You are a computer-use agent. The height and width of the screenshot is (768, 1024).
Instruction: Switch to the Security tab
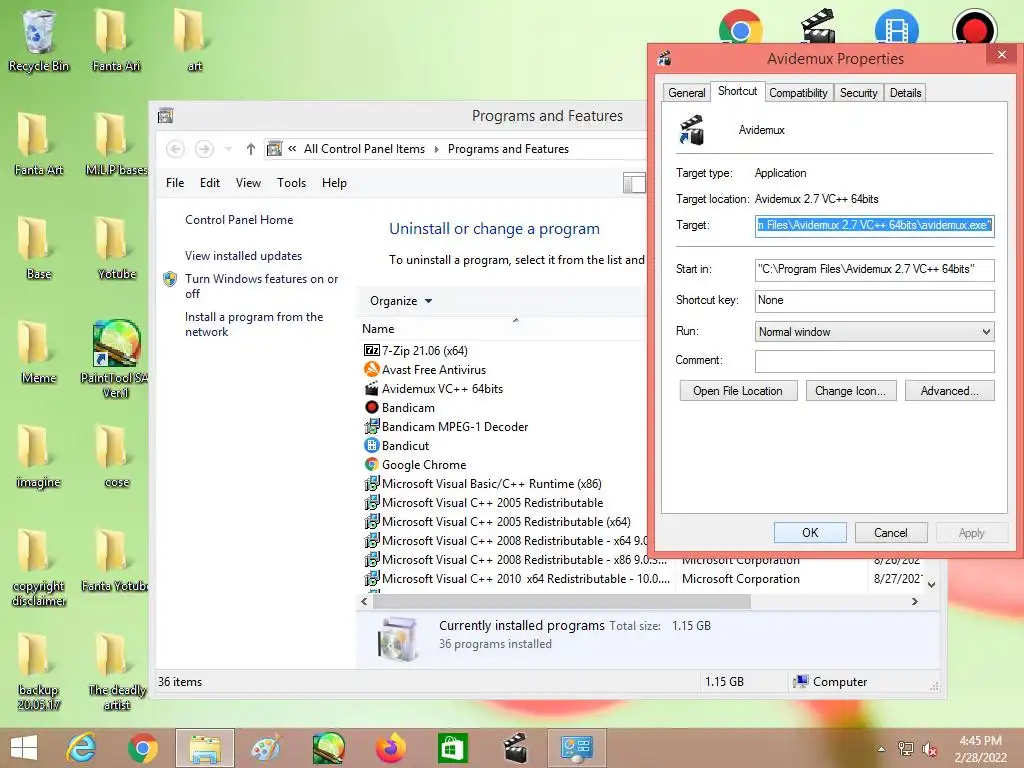click(858, 93)
